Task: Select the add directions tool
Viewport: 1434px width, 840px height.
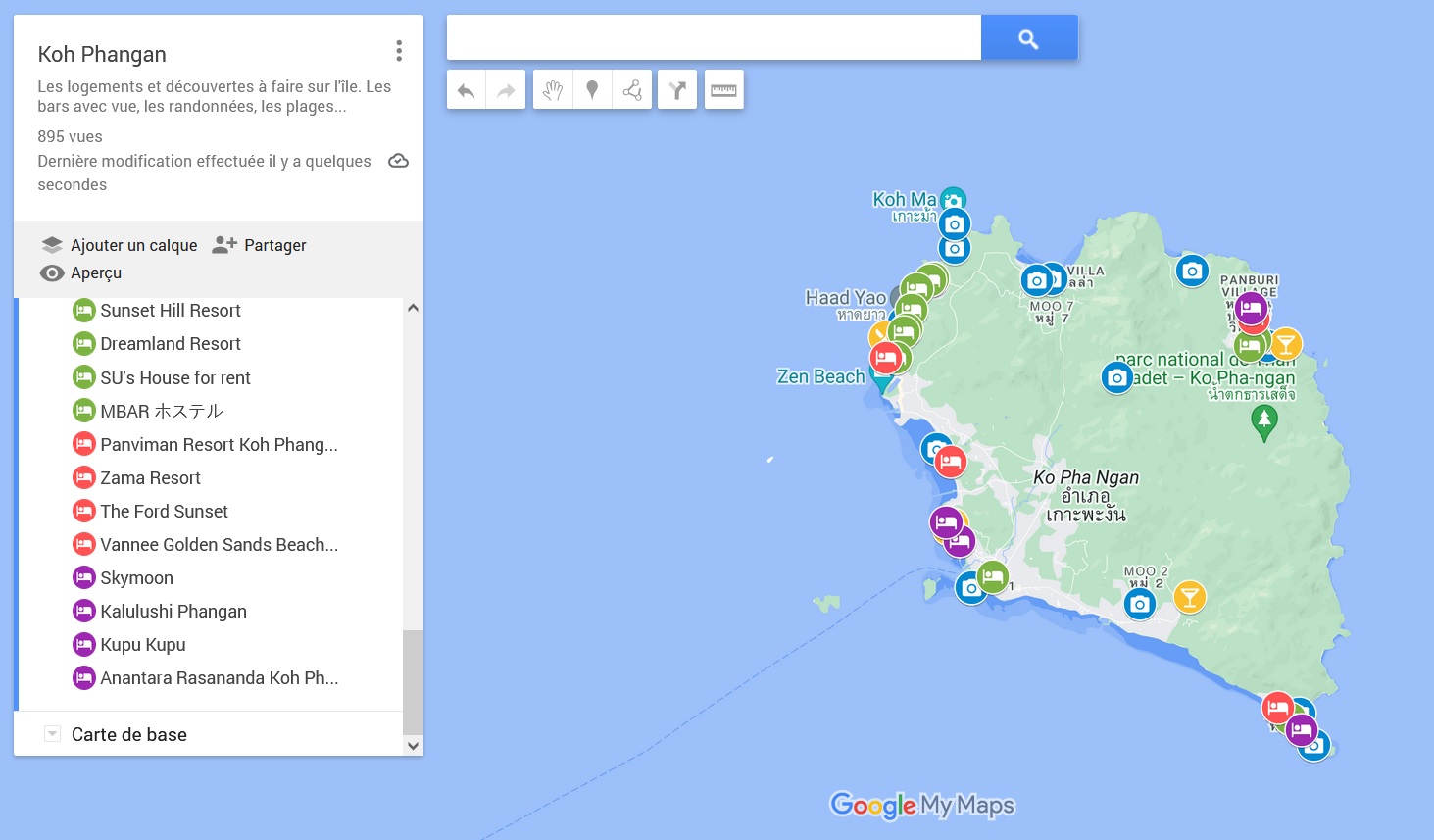Action: [x=676, y=89]
